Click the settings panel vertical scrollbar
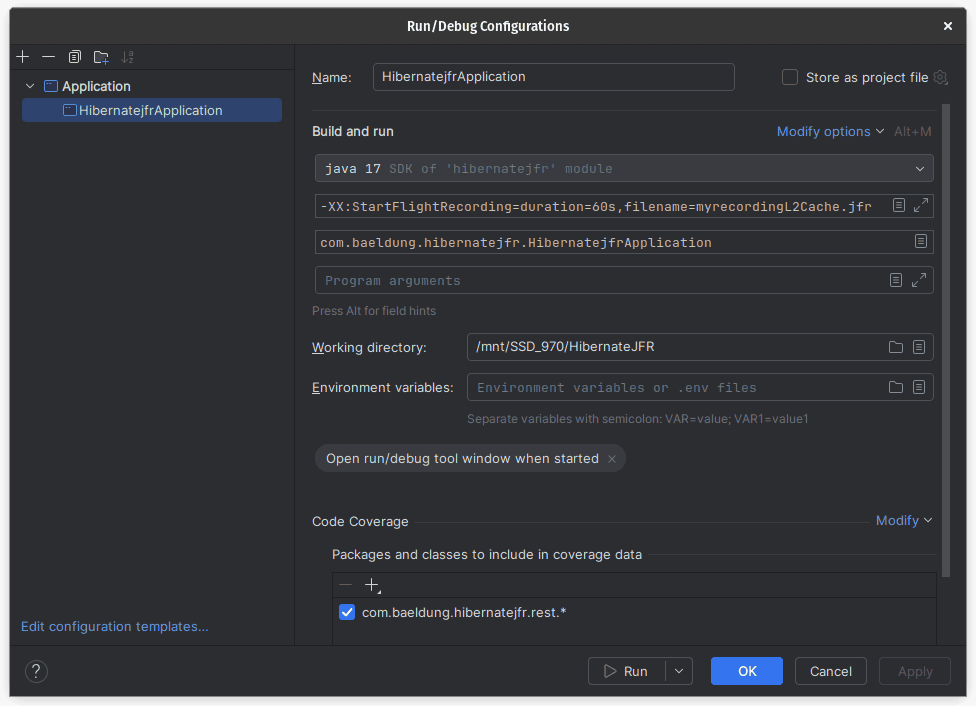Viewport: 976px width, 706px height. pyautogui.click(x=946, y=341)
